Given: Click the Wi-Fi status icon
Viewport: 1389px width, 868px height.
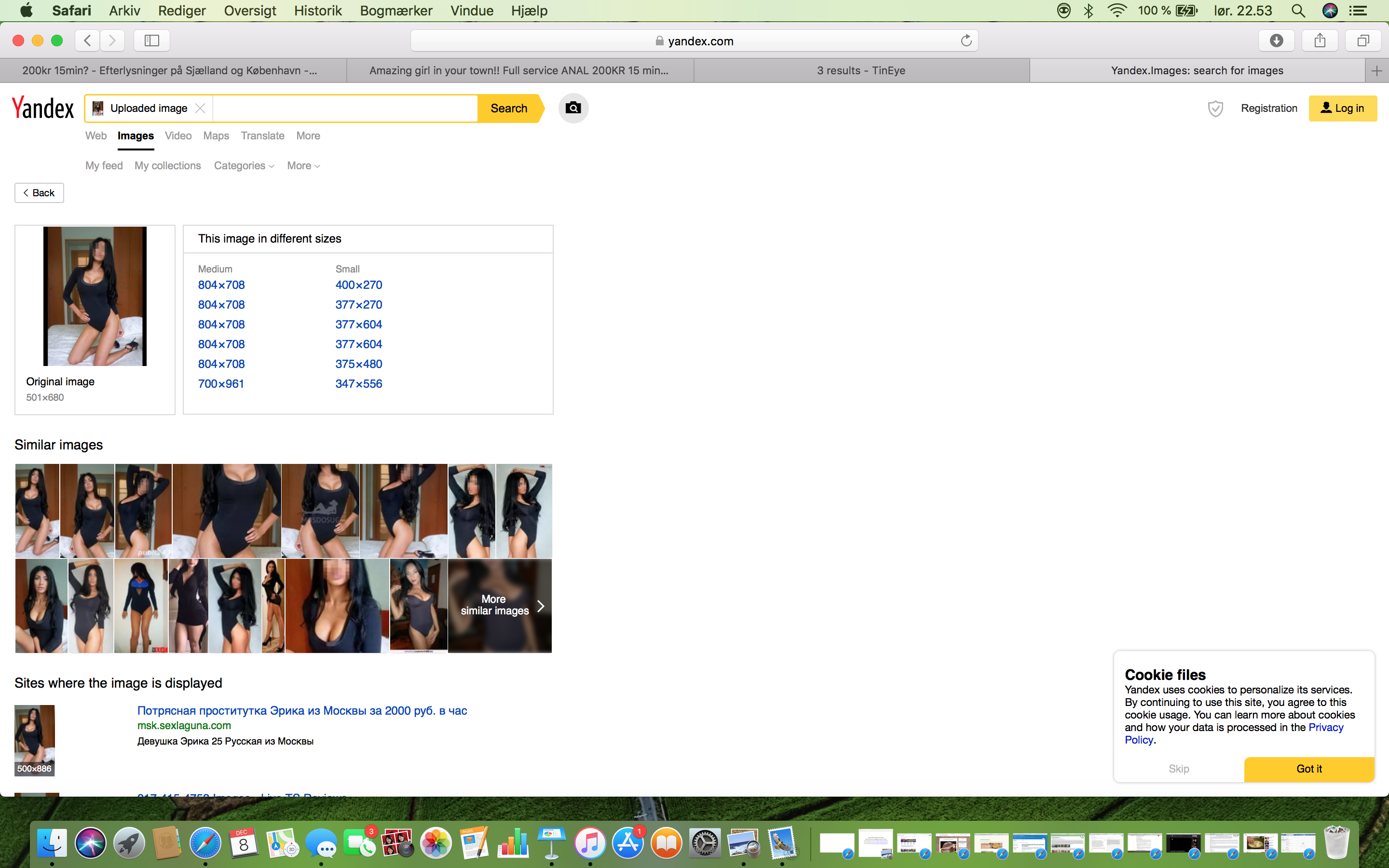Looking at the screenshot, I should click(x=1117, y=10).
